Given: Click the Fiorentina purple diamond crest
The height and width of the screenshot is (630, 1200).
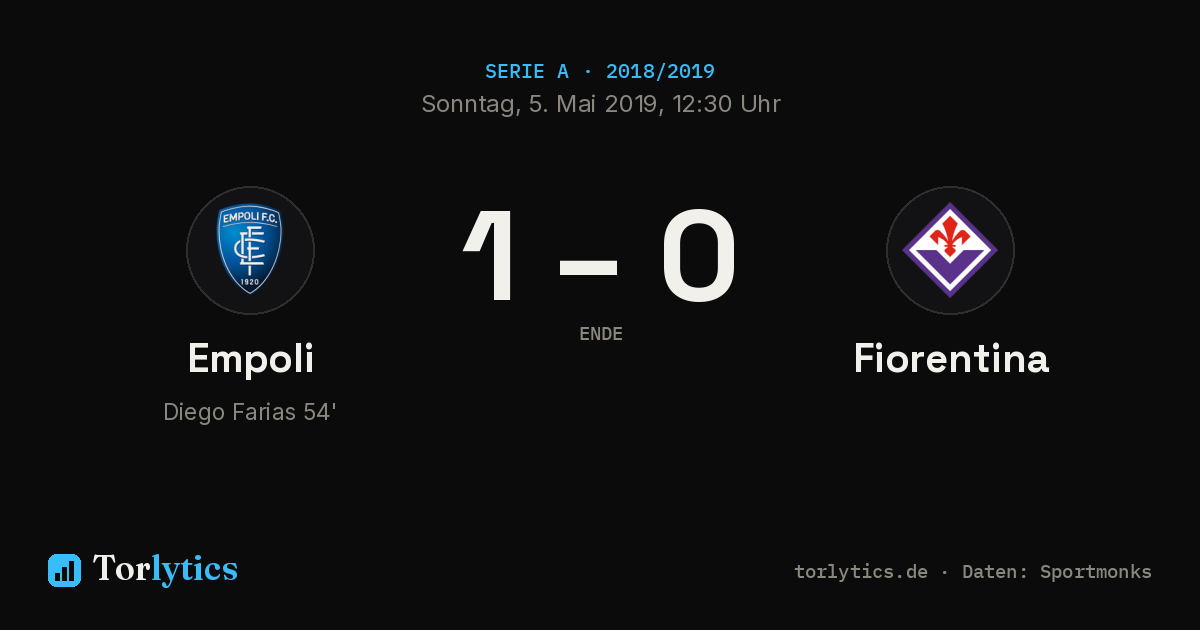Looking at the screenshot, I should point(950,250).
